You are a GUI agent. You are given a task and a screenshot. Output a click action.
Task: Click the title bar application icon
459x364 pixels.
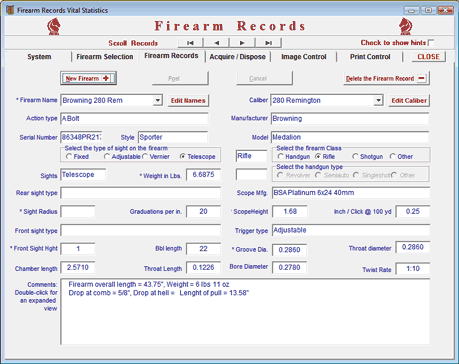[x=10, y=10]
